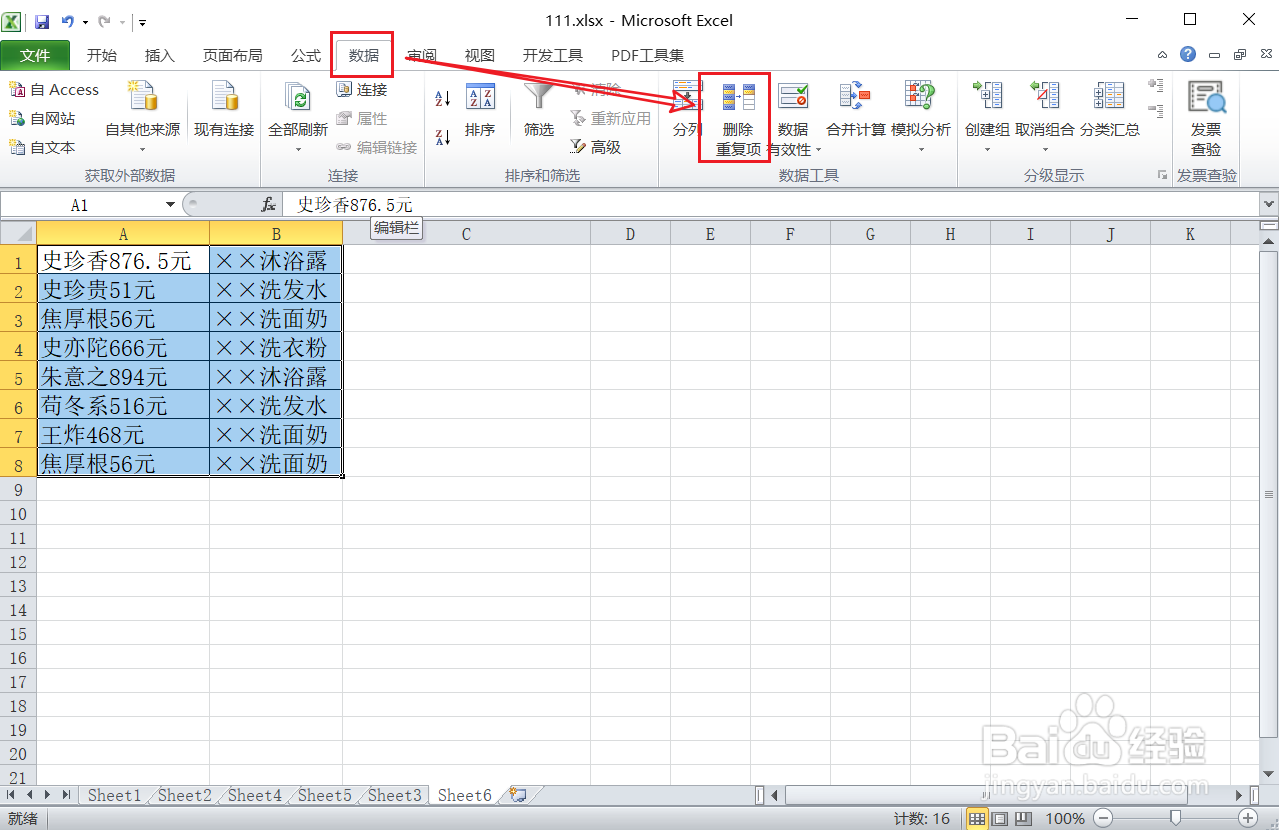Expand the formula bar
The height and width of the screenshot is (830, 1279).
pos(1269,204)
